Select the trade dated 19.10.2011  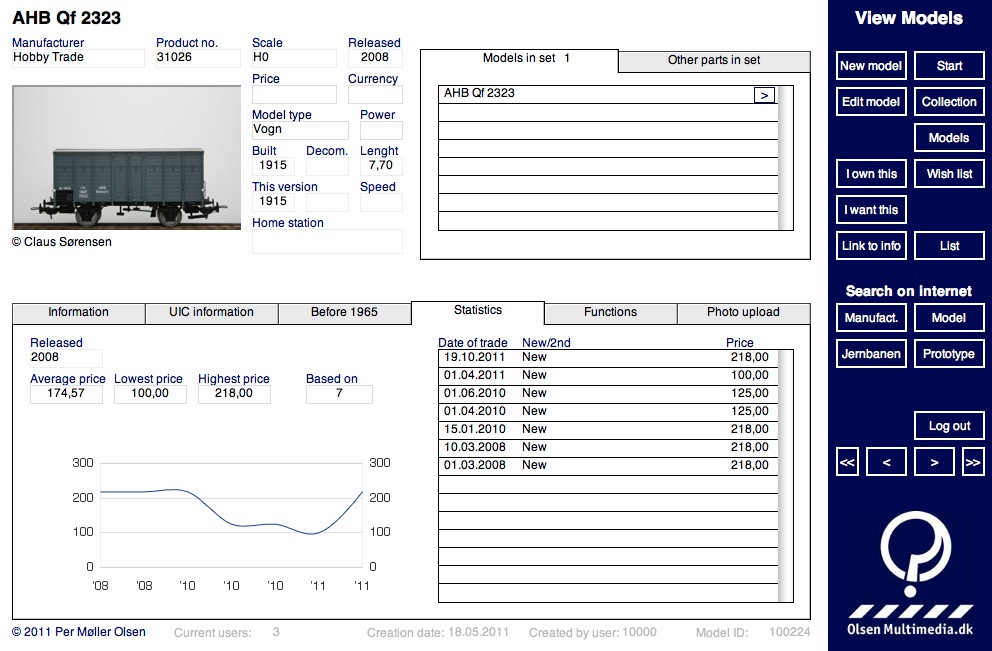point(608,358)
